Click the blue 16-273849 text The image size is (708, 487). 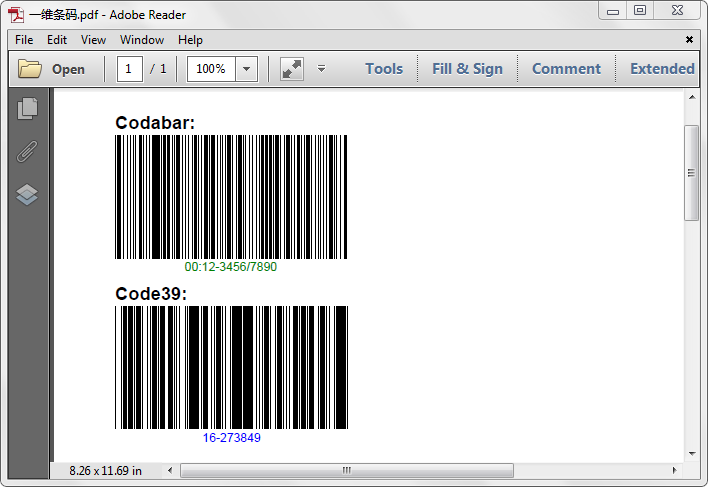[x=232, y=438]
